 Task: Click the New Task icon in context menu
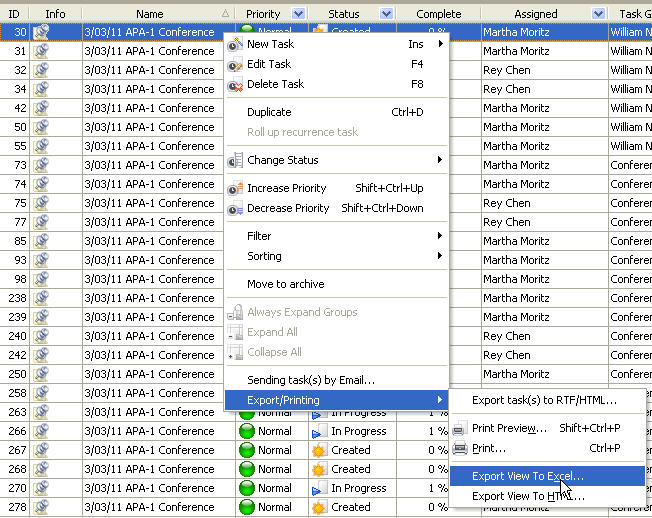(235, 45)
